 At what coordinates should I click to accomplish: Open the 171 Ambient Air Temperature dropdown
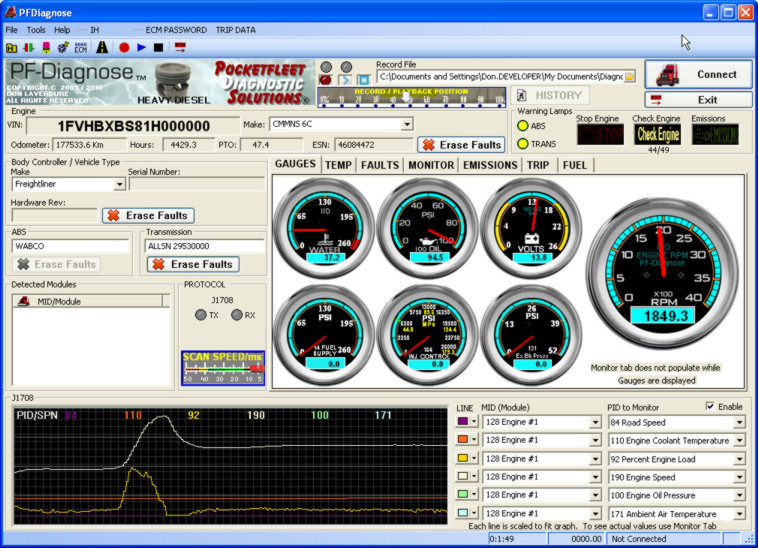[x=739, y=514]
